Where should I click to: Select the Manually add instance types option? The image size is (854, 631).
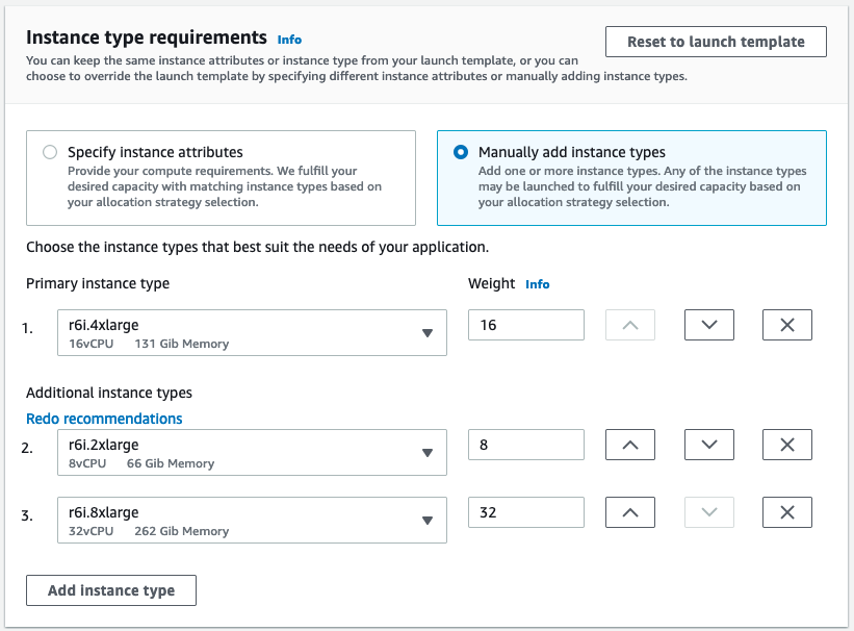(461, 153)
